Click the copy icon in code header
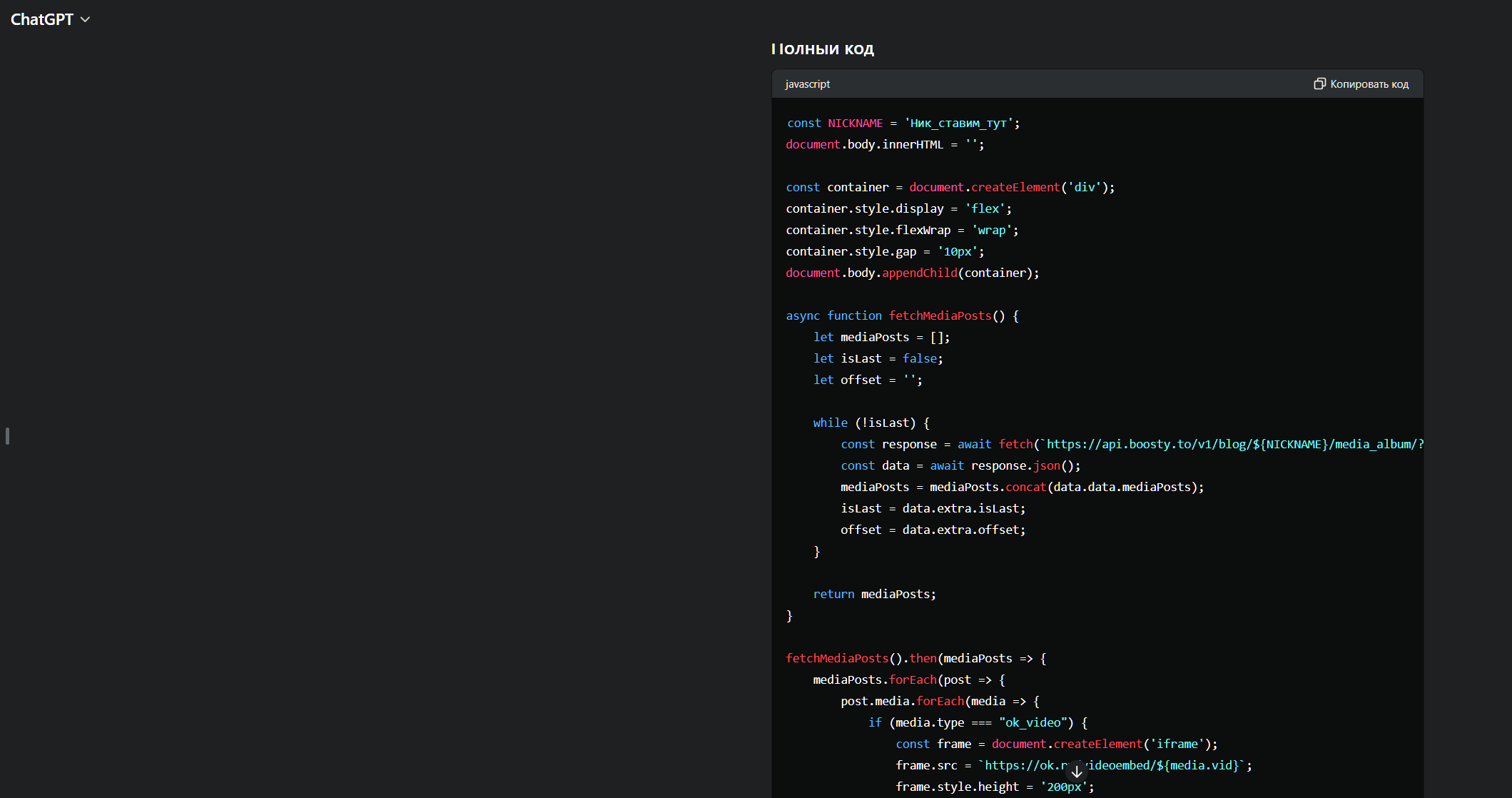Viewport: 1512px width, 798px height. click(x=1319, y=84)
